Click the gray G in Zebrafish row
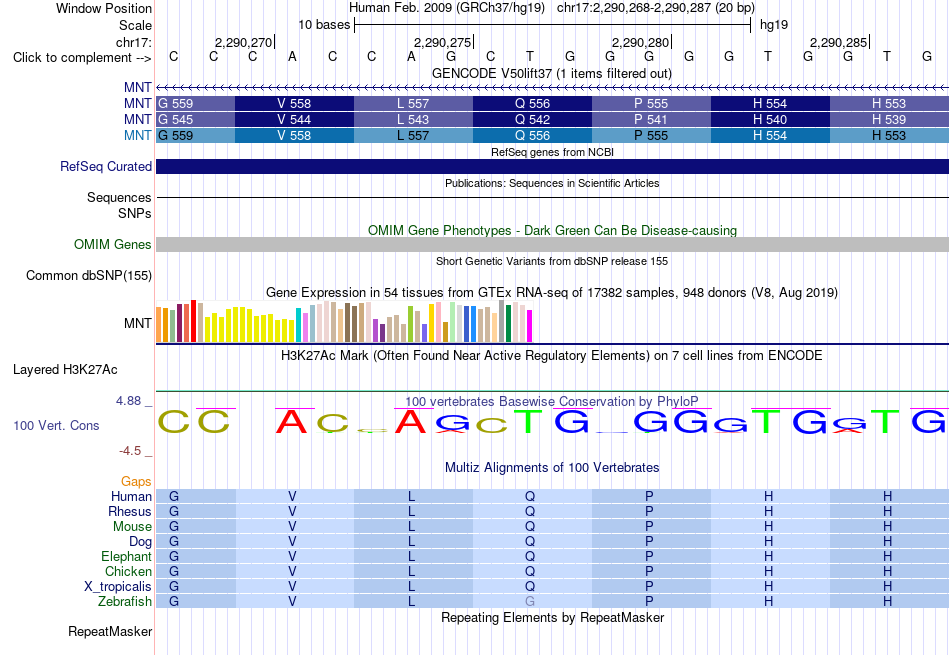 tap(530, 602)
